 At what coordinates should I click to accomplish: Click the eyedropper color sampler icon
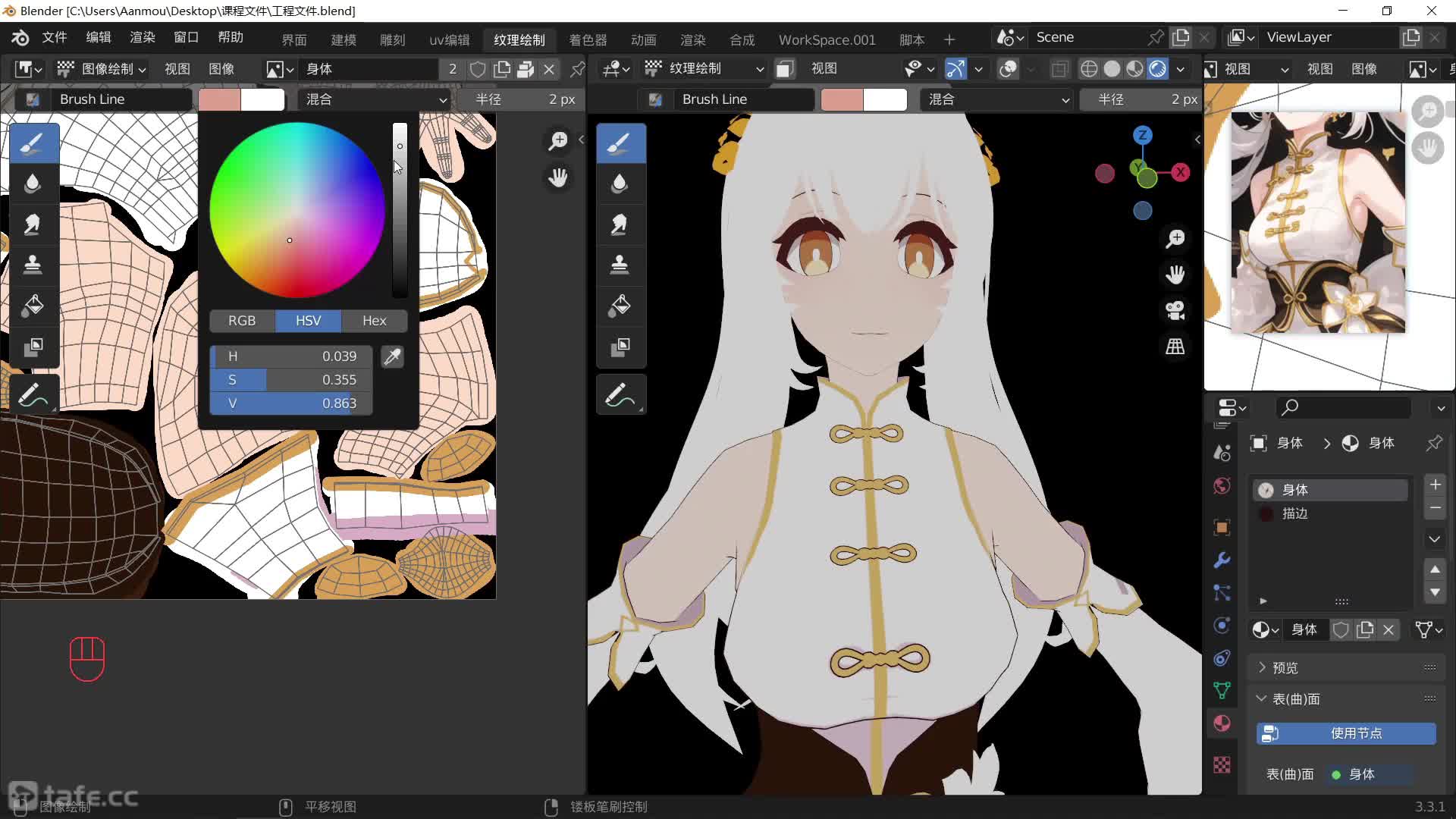click(x=392, y=356)
